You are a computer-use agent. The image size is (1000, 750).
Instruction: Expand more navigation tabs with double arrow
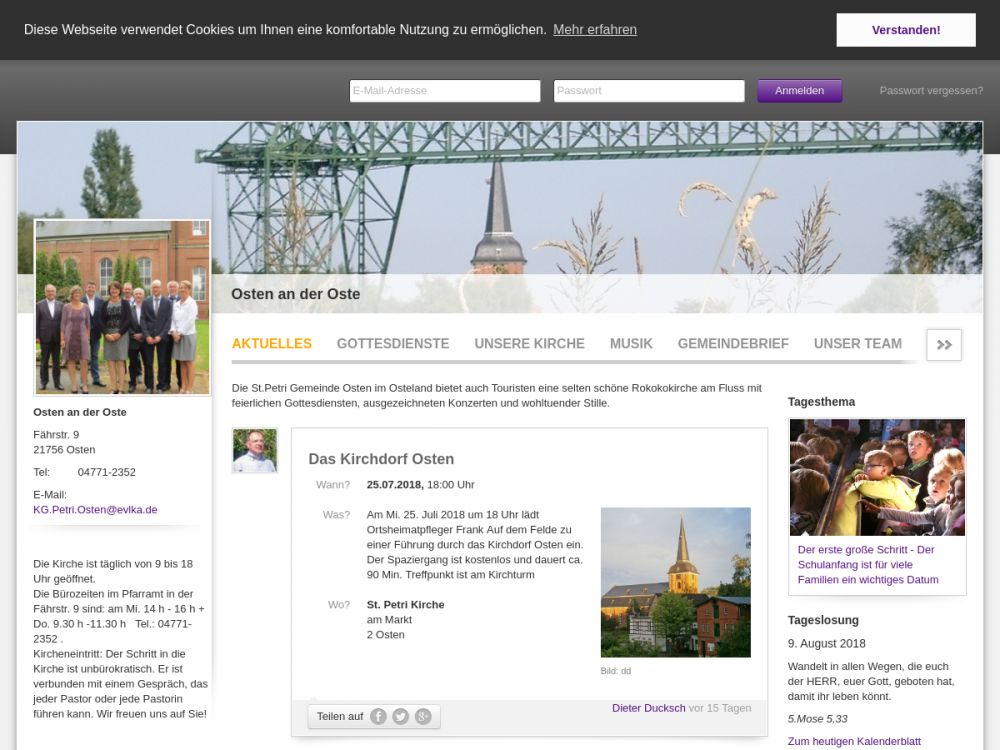(x=943, y=344)
